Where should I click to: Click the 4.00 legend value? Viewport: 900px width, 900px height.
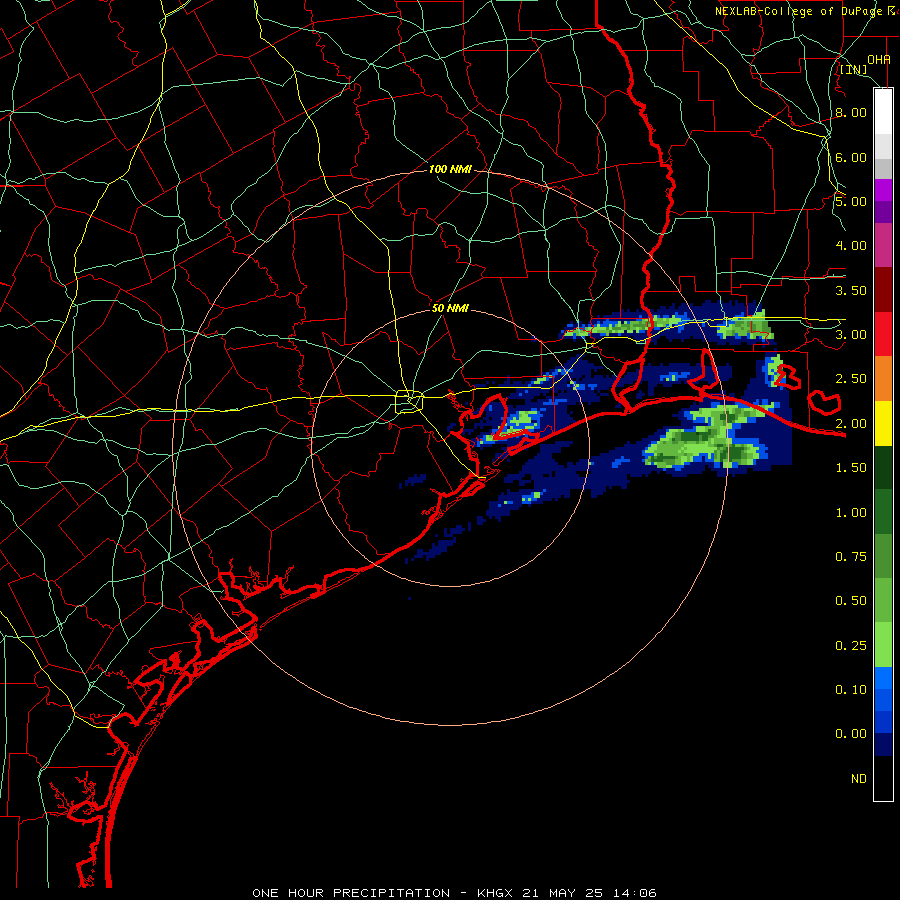[851, 246]
